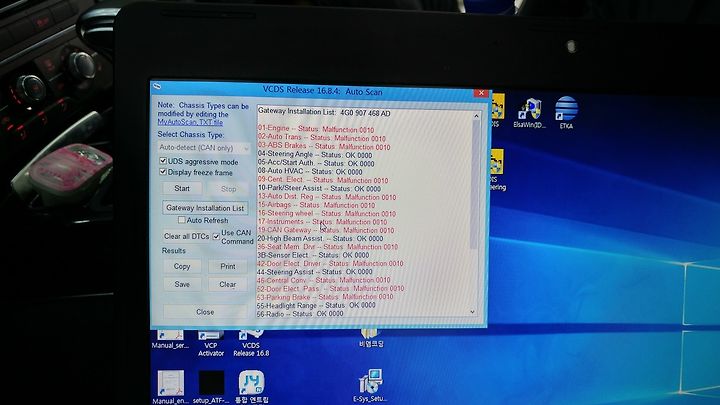720x405 pixels.
Task: Click the results list scrollbar thumb
Action: tap(474, 184)
